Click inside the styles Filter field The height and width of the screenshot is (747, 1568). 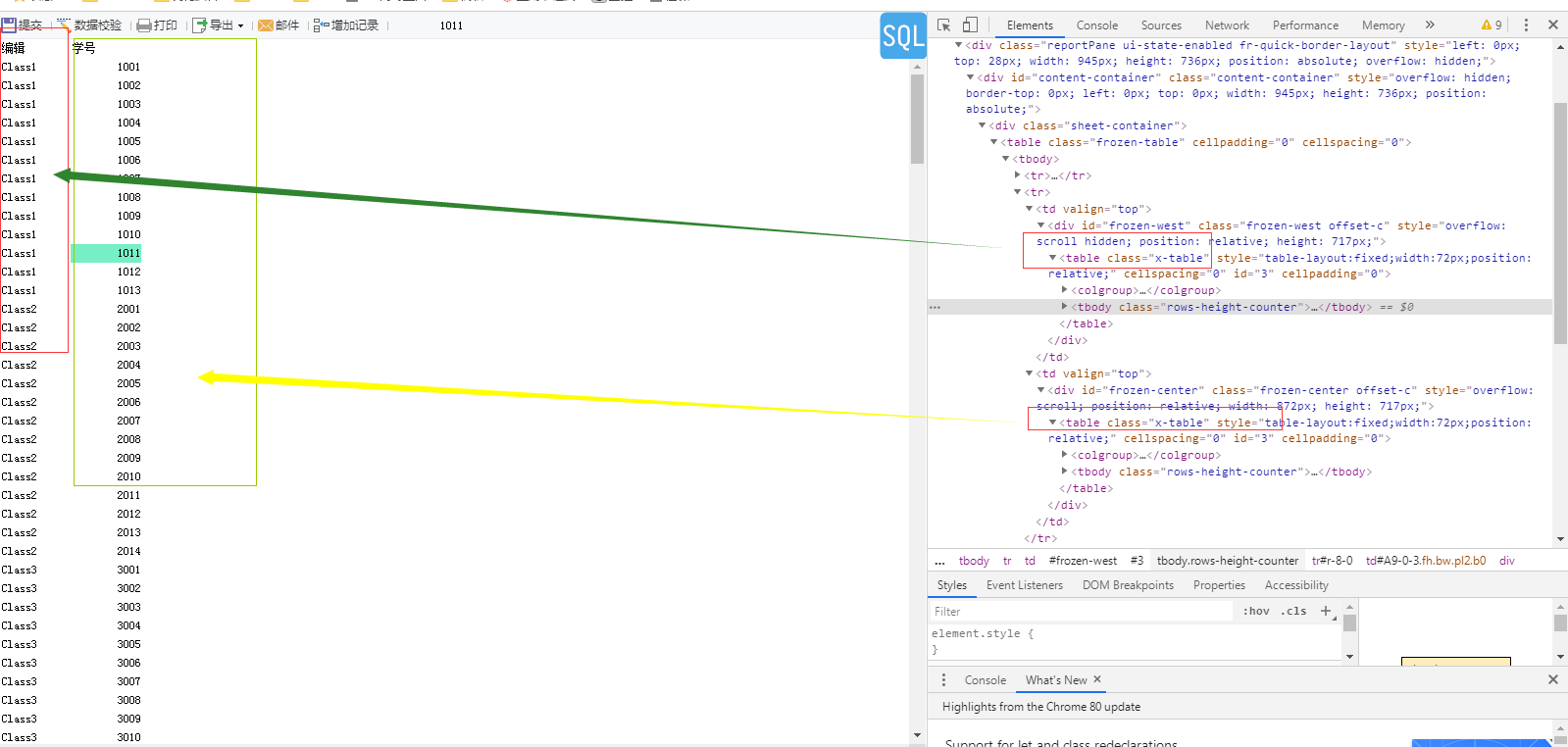point(1081,611)
